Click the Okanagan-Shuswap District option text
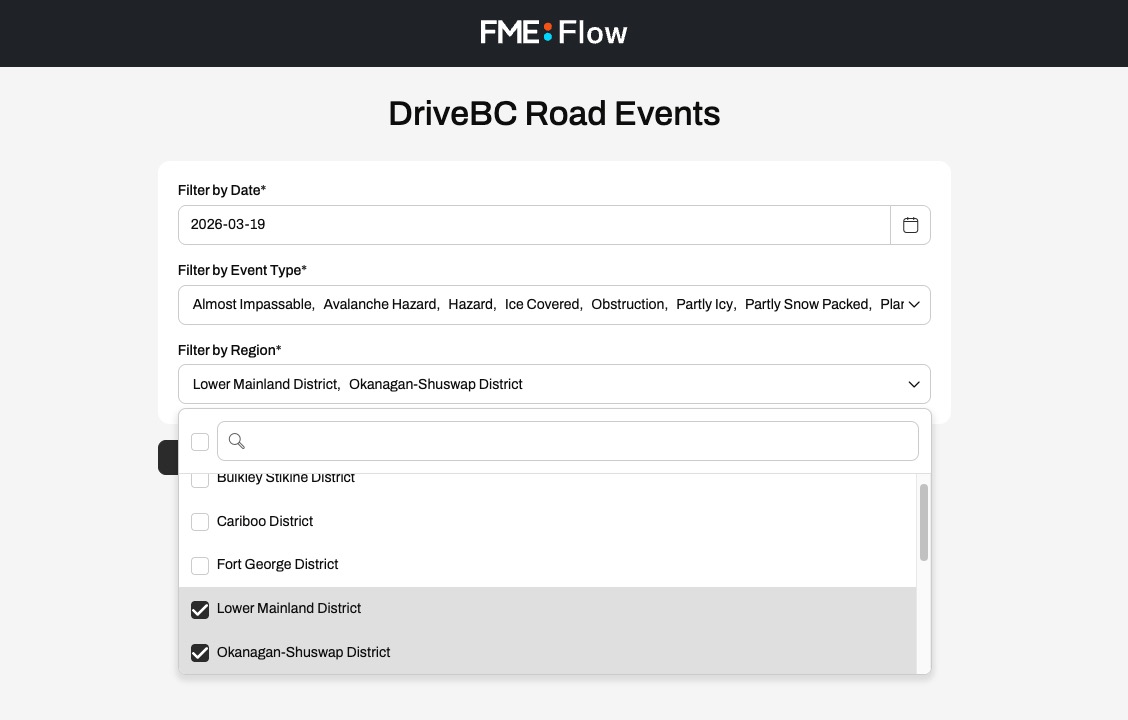 point(303,652)
